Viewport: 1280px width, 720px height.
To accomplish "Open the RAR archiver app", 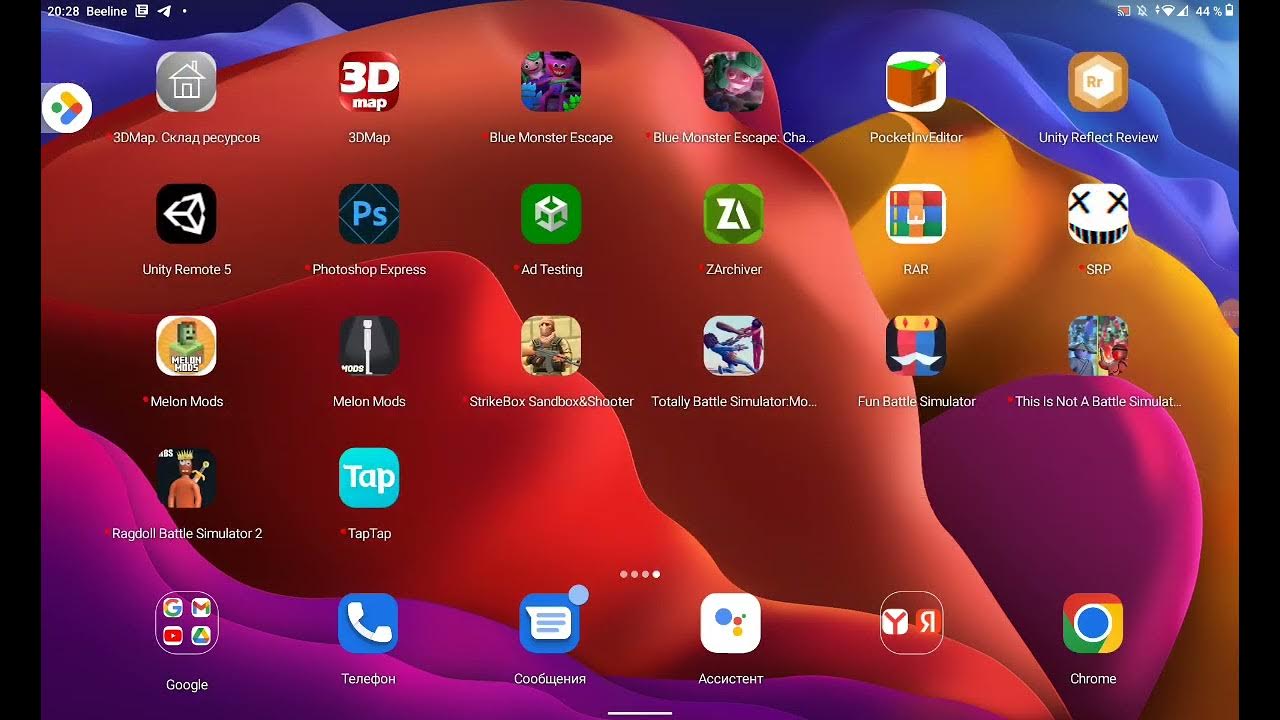I will coord(916,213).
